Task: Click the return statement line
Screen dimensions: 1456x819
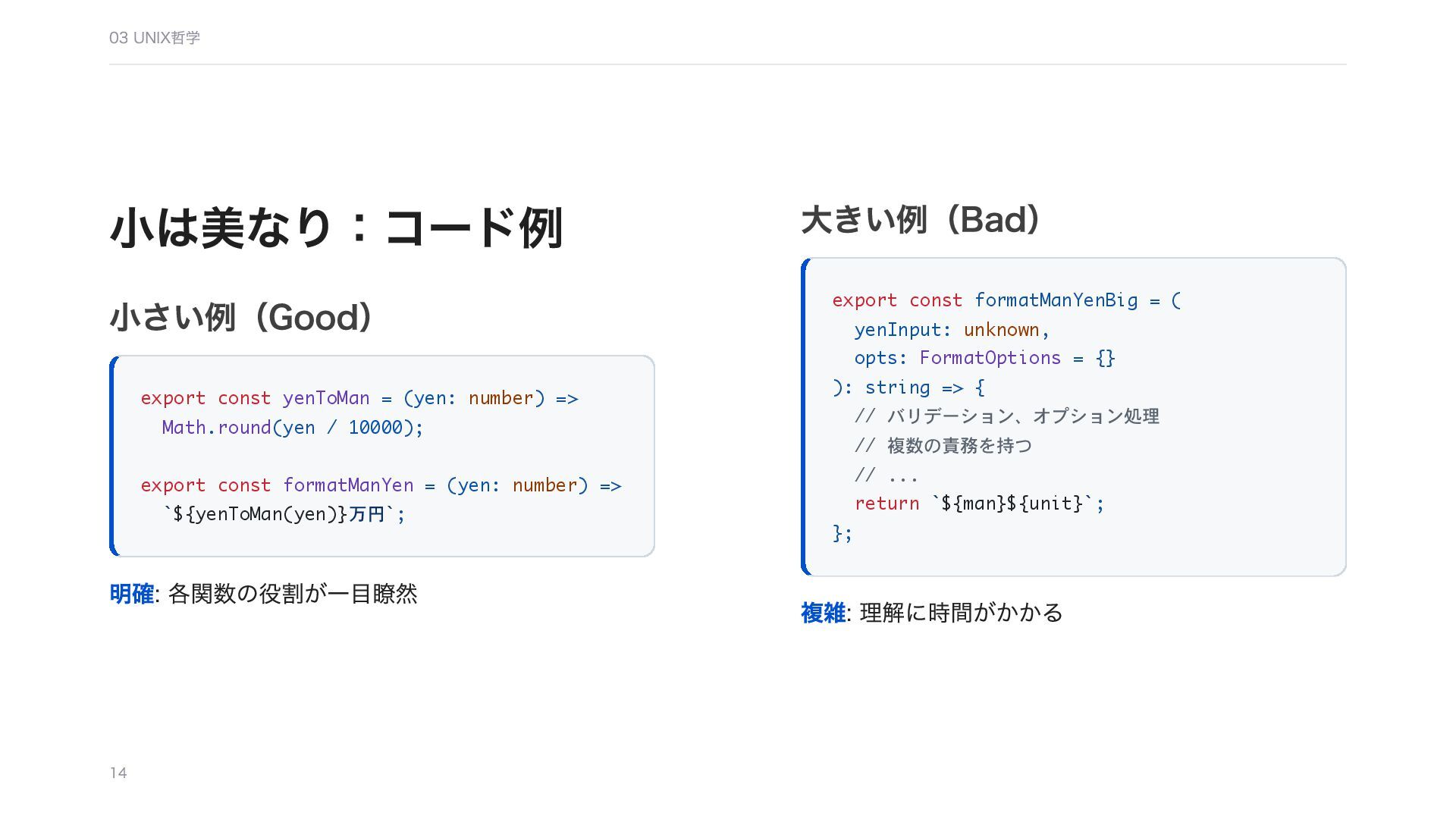Action: point(978,504)
